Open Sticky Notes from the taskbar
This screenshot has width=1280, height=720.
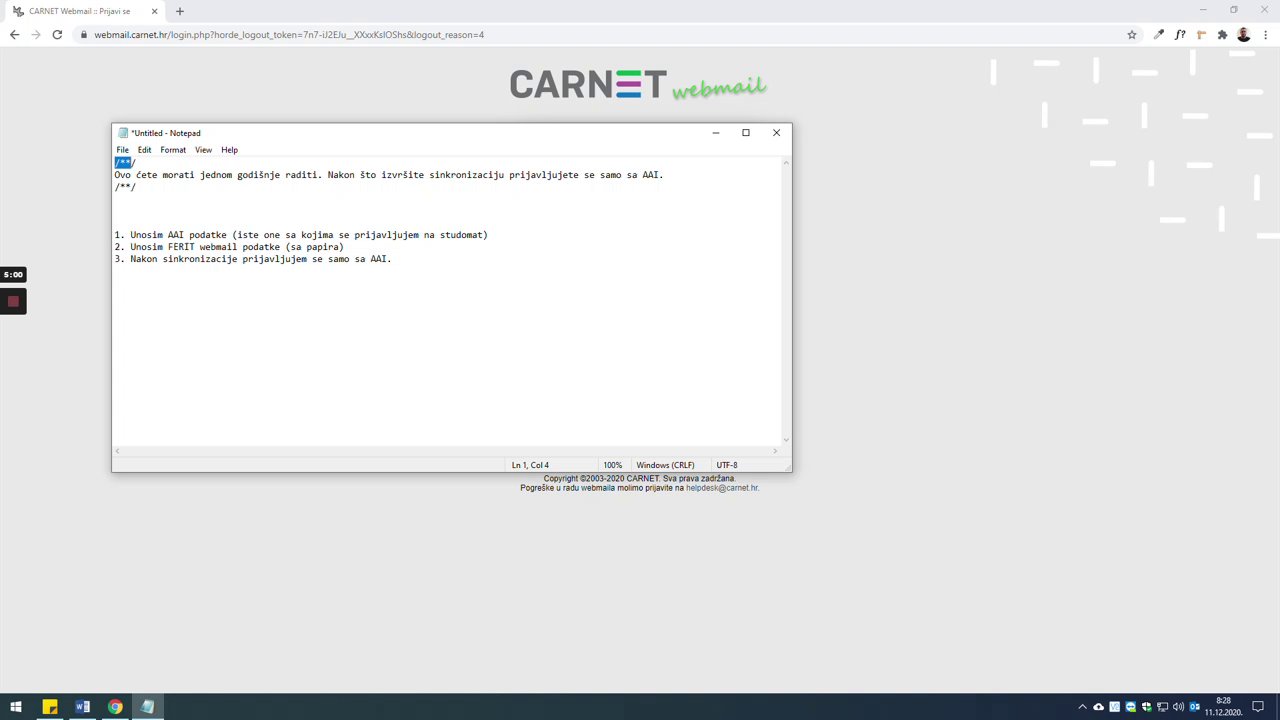point(49,707)
